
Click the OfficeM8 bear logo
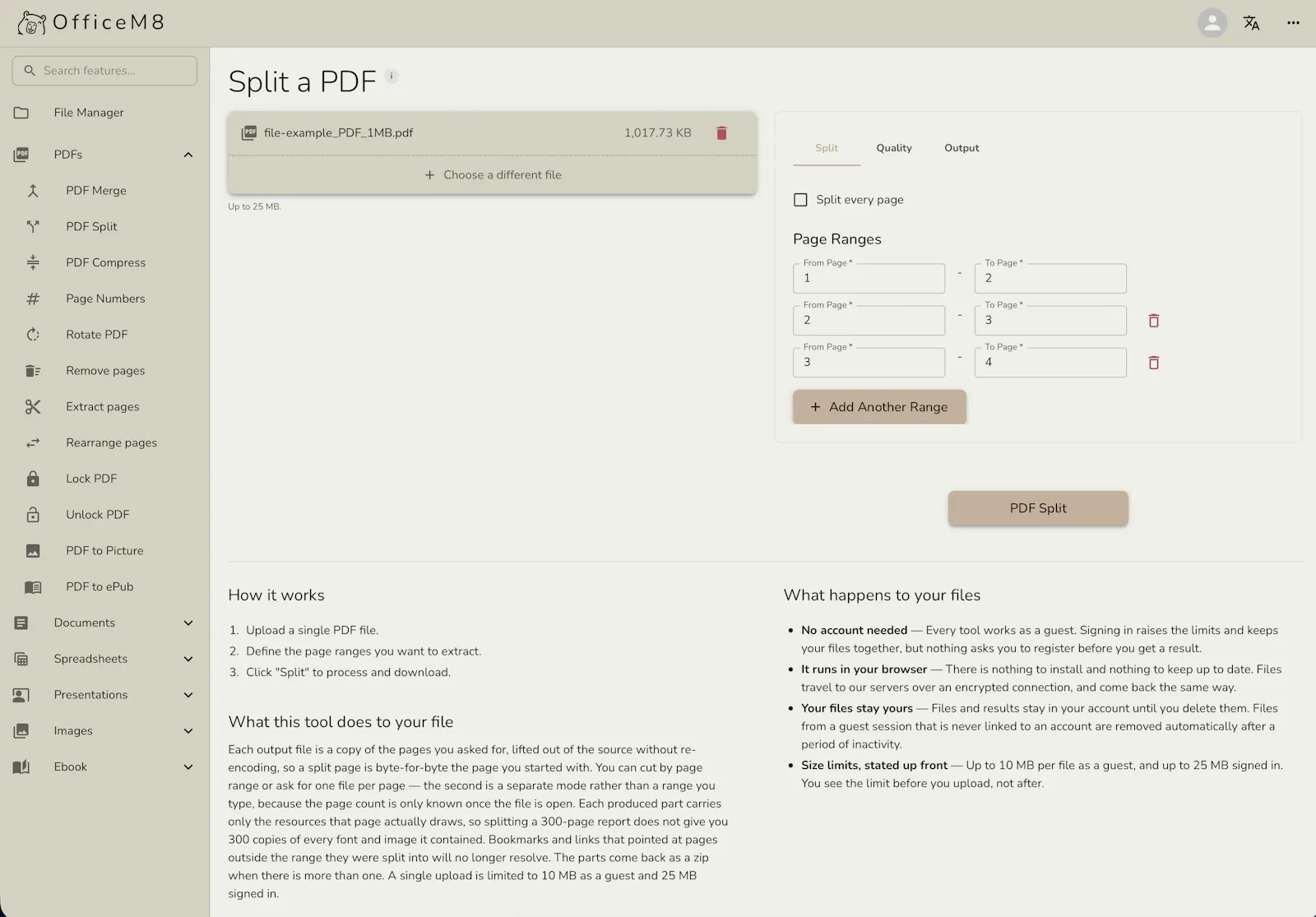[31, 23]
